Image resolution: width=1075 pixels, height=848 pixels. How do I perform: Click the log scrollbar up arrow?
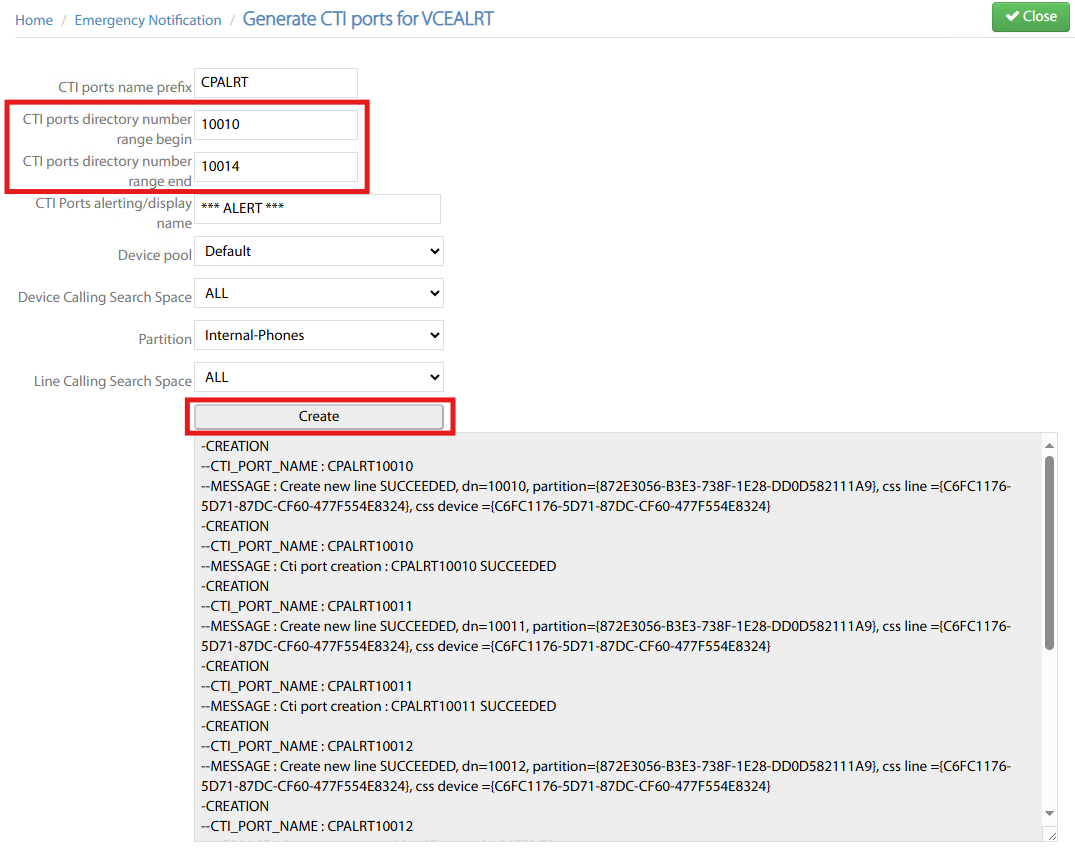tap(1049, 445)
